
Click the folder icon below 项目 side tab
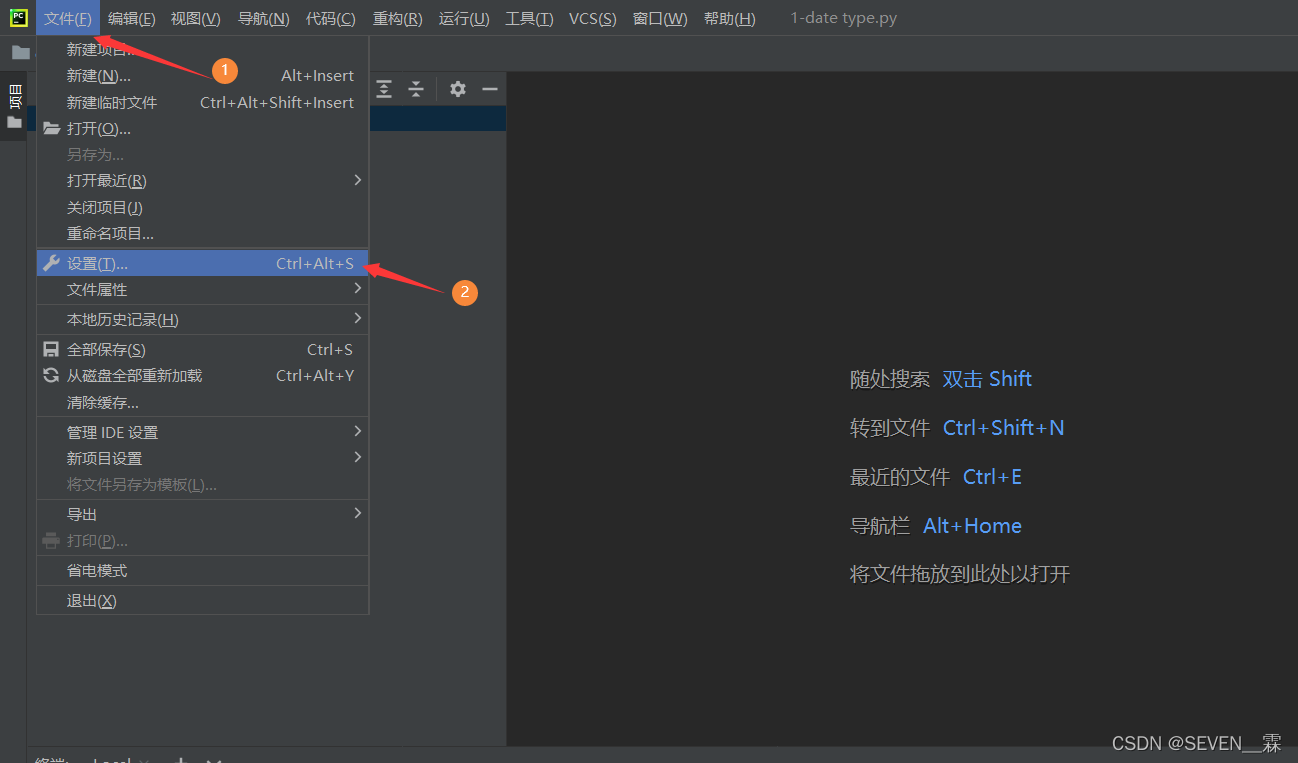pos(14,122)
